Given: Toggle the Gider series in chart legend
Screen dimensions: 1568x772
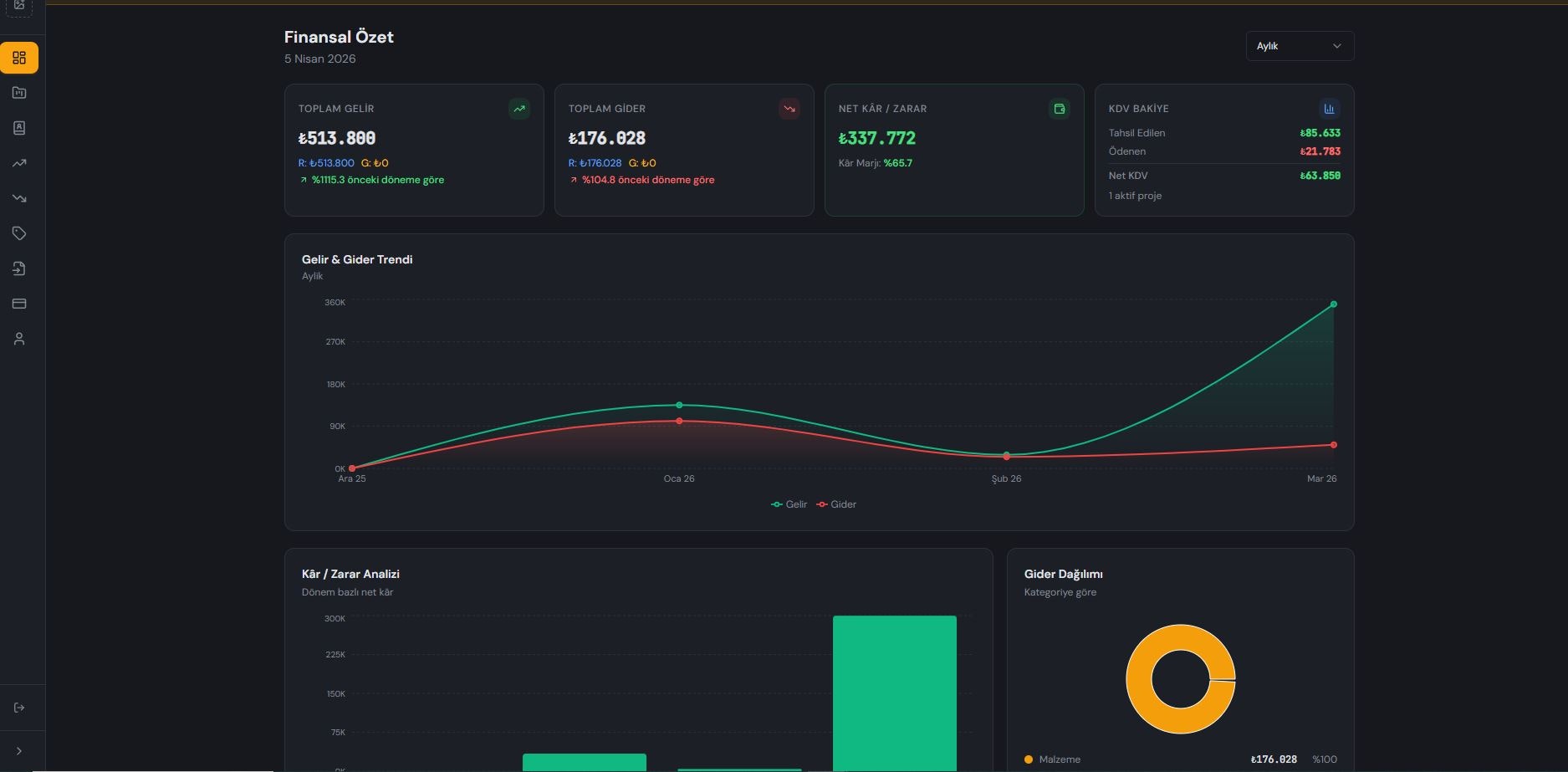Looking at the screenshot, I should (x=837, y=504).
